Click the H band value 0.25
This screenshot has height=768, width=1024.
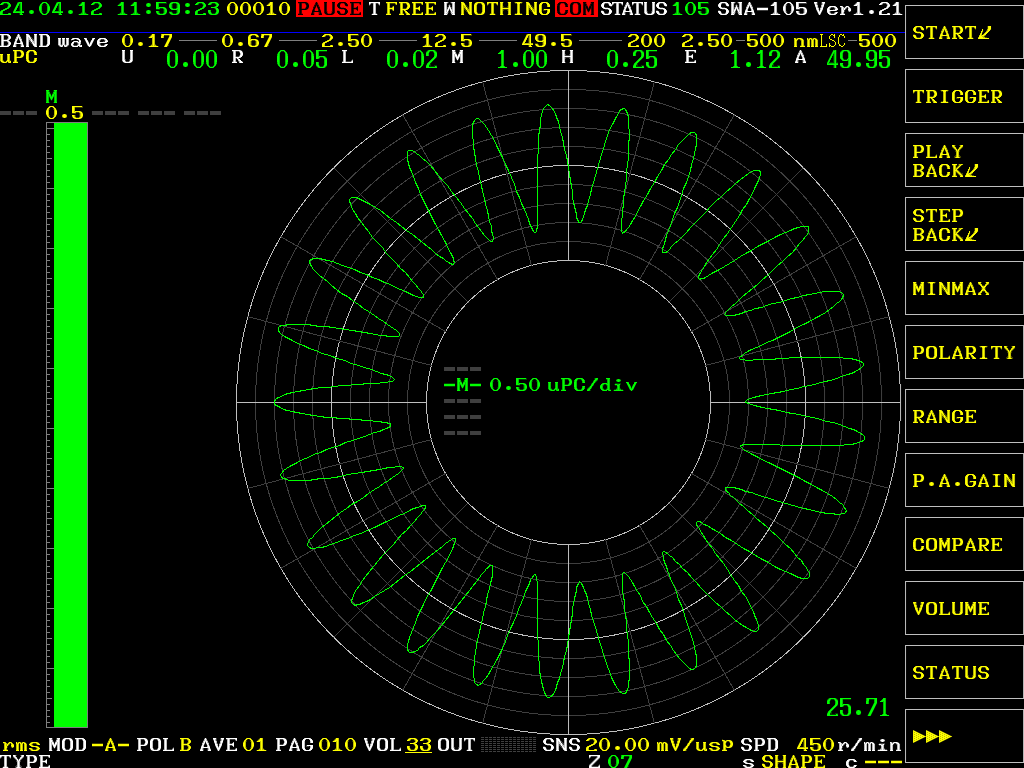(x=632, y=60)
